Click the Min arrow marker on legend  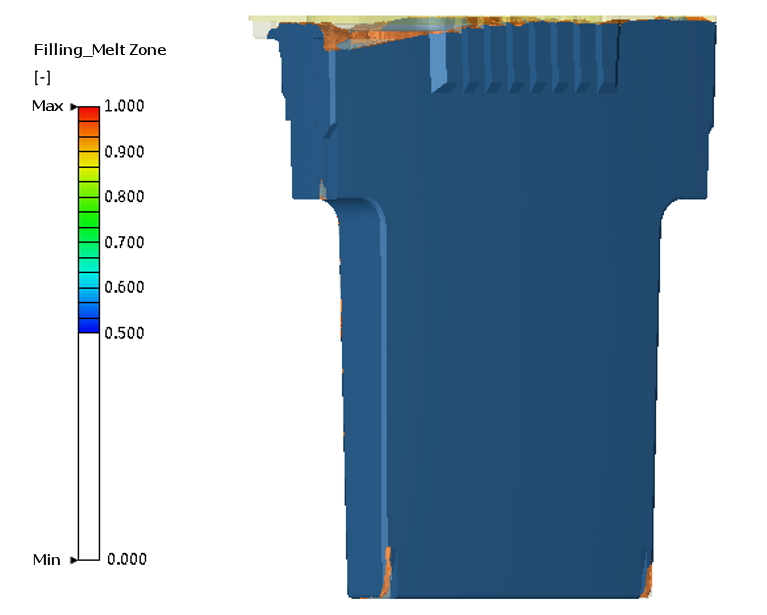pos(73,560)
